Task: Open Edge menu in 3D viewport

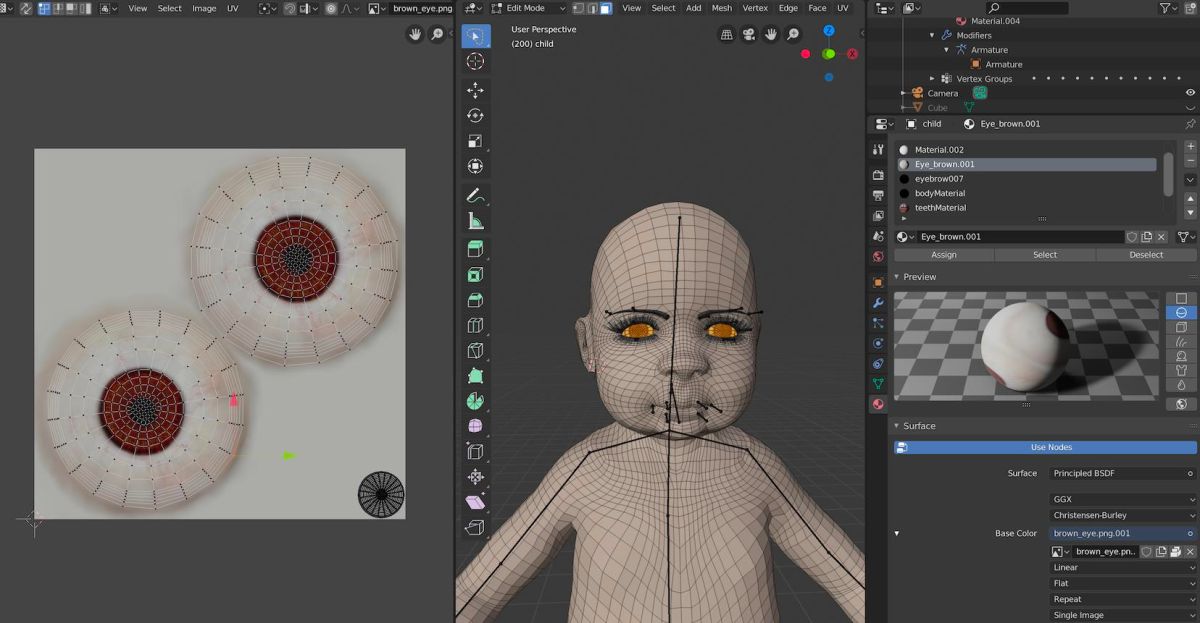Action: [788, 8]
